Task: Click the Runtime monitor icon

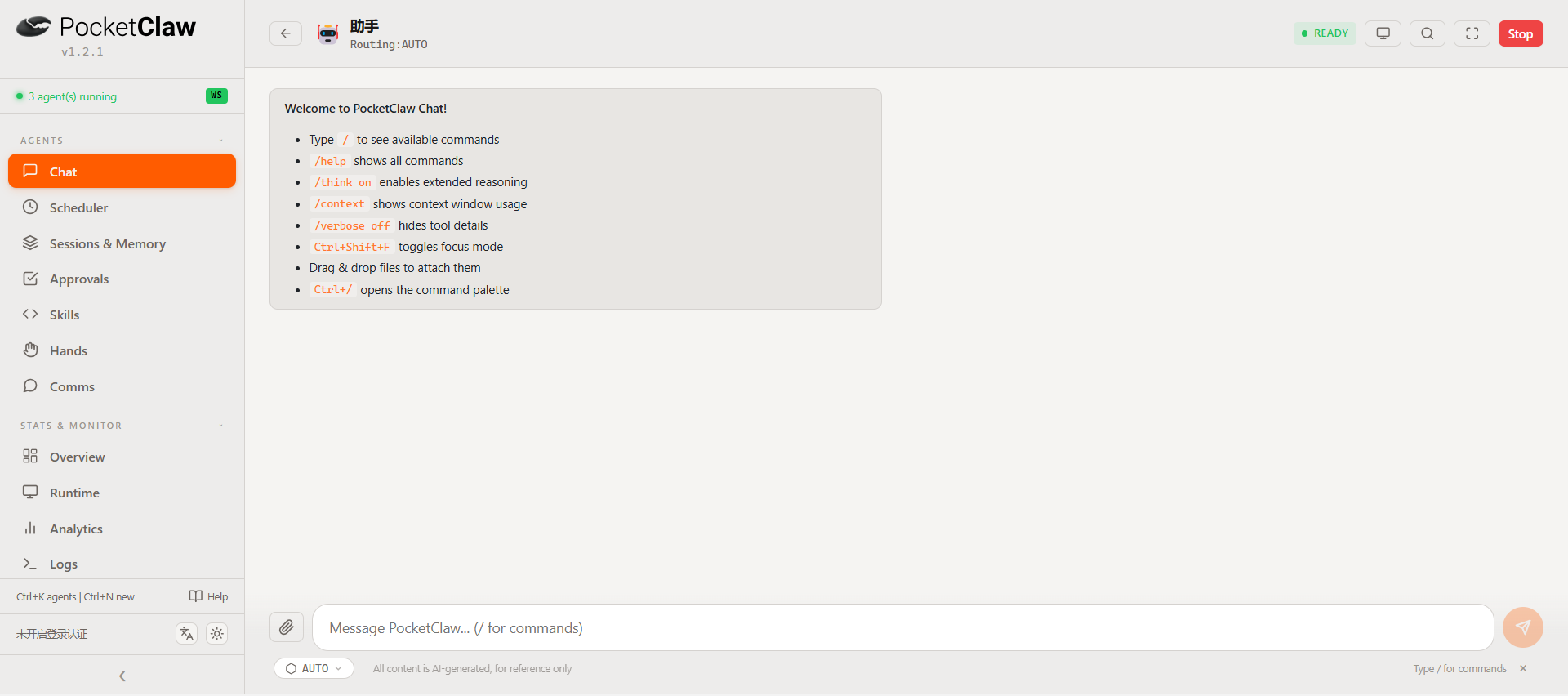Action: tap(30, 492)
